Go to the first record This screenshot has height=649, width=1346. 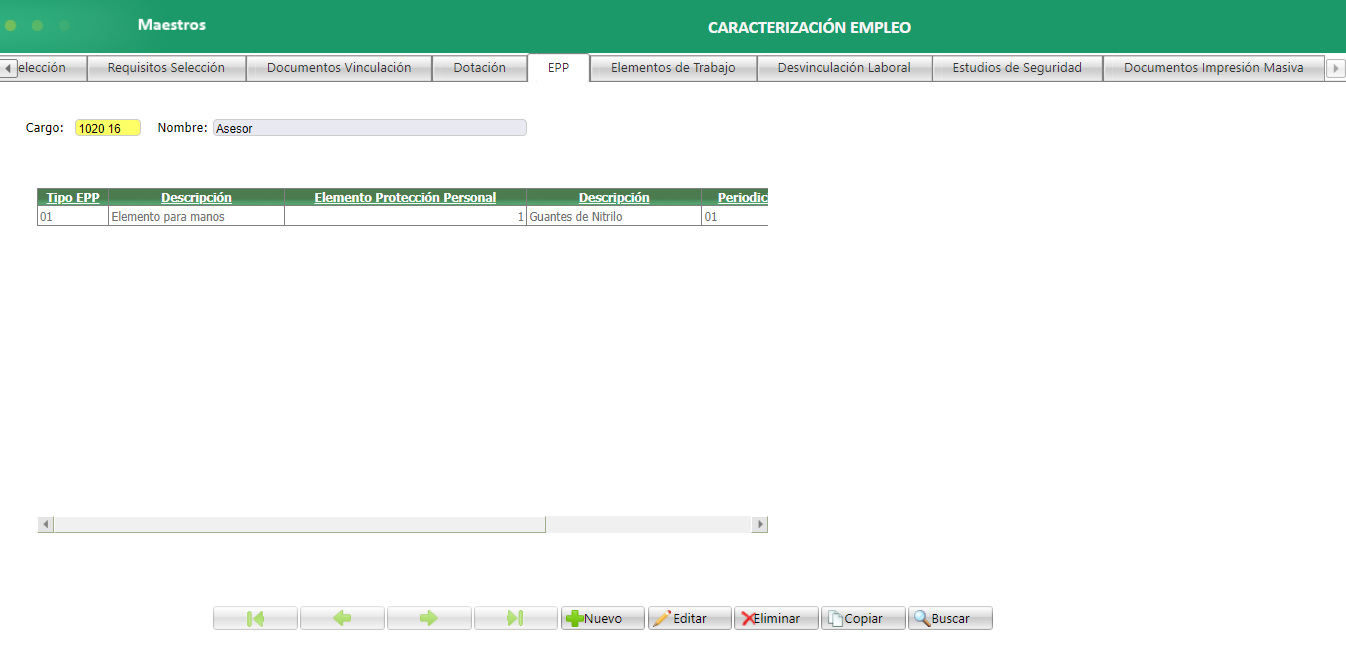pos(255,618)
